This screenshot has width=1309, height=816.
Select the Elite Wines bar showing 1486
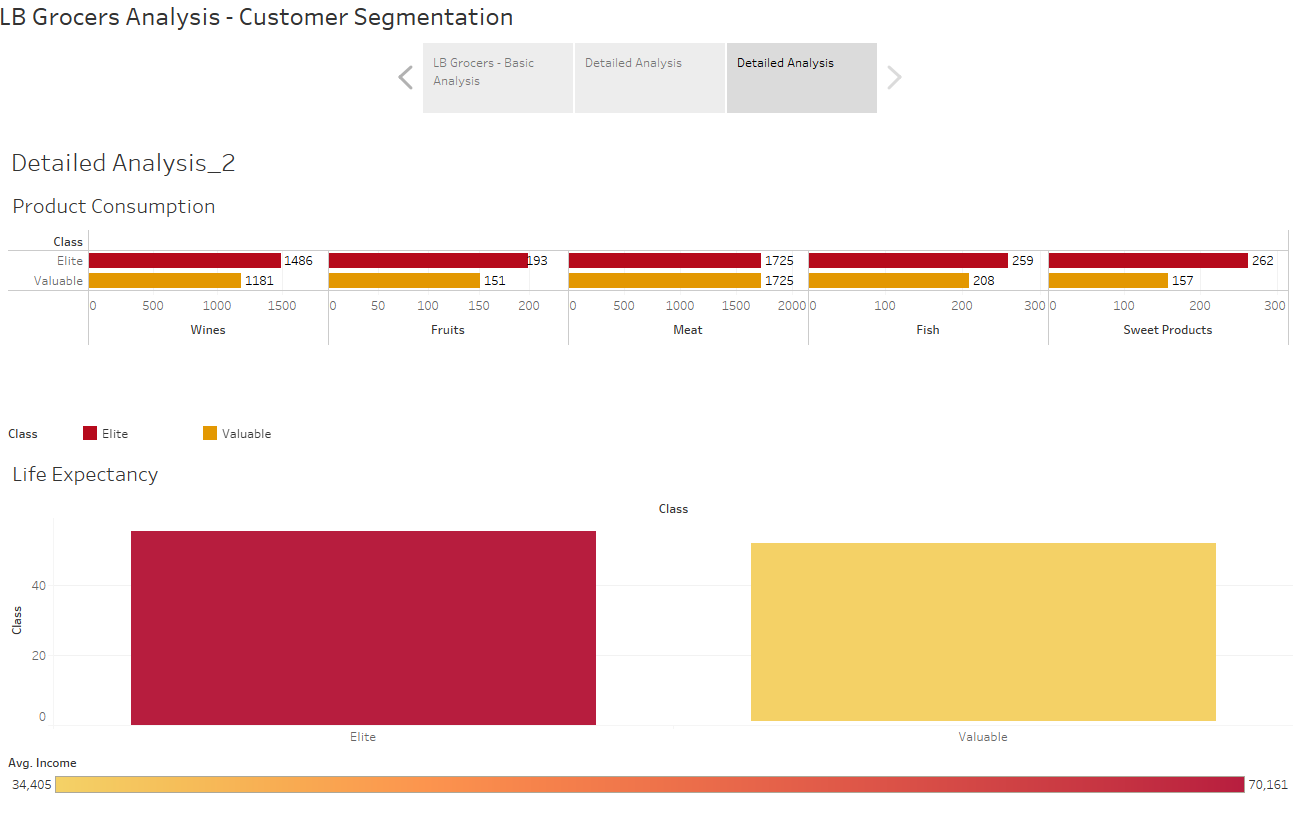pos(185,260)
